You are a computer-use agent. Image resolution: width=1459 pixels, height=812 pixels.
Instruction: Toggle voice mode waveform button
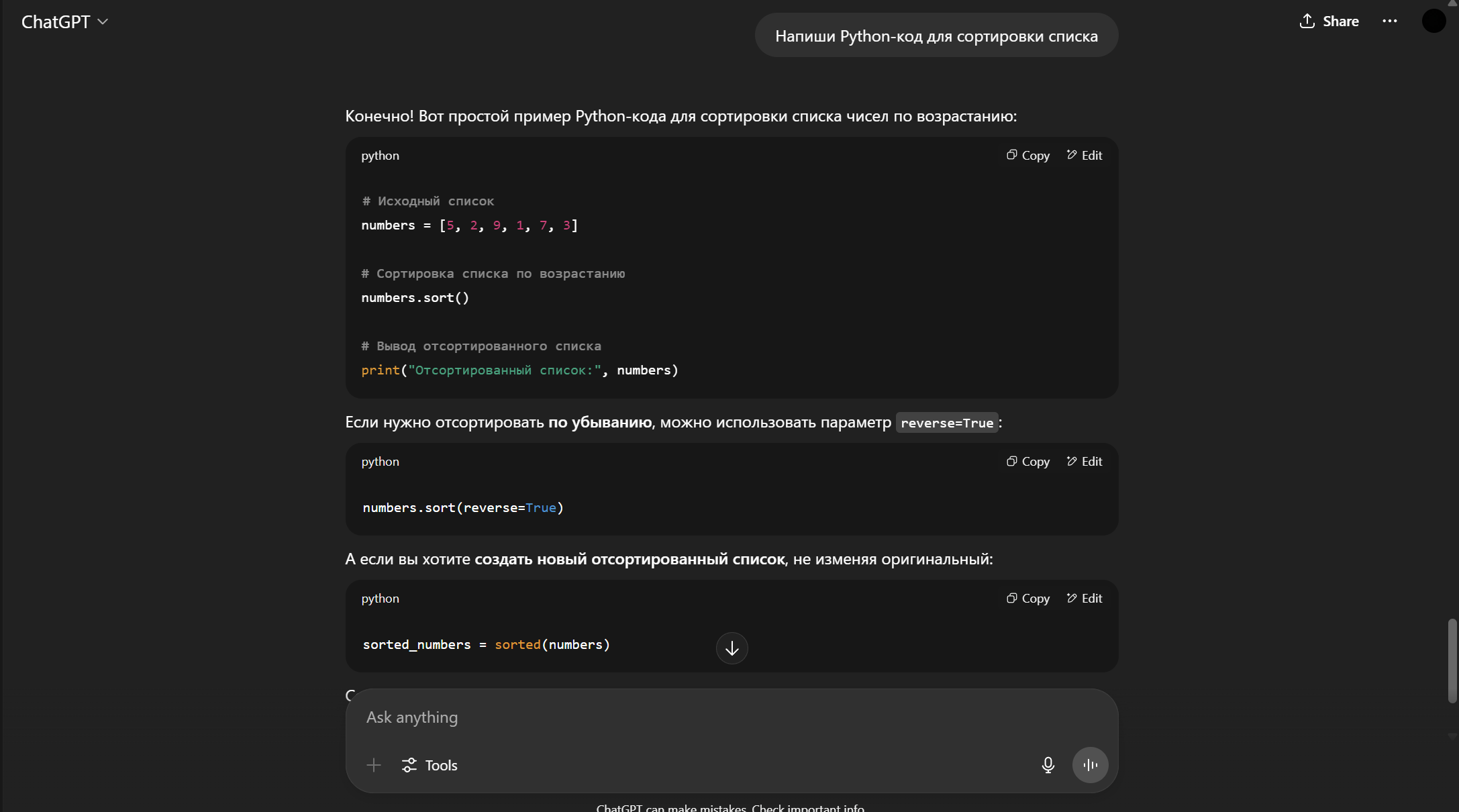pos(1090,765)
